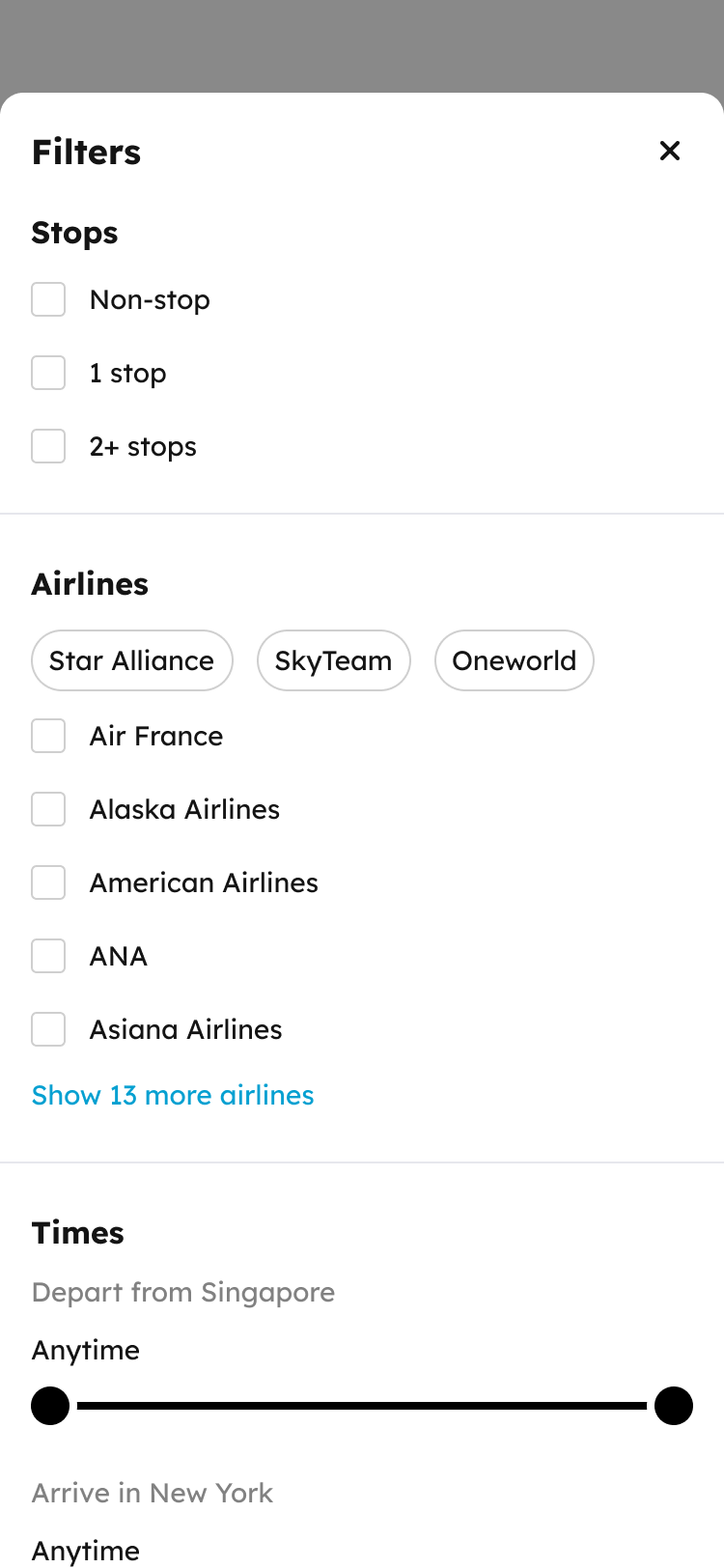Check the Air France checkbox
The height and width of the screenshot is (1568, 724).
pyautogui.click(x=48, y=736)
